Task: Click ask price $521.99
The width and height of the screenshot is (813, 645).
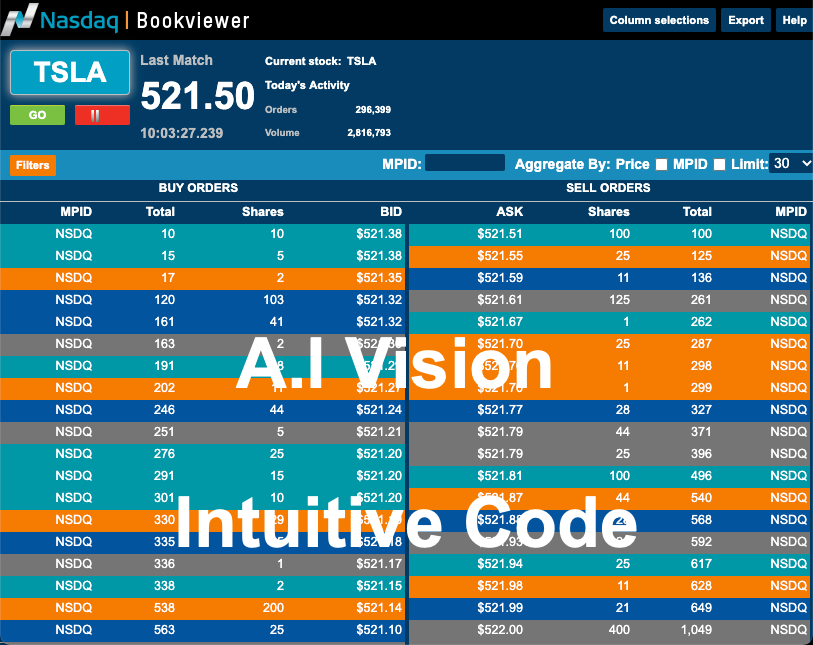Action: coord(500,608)
